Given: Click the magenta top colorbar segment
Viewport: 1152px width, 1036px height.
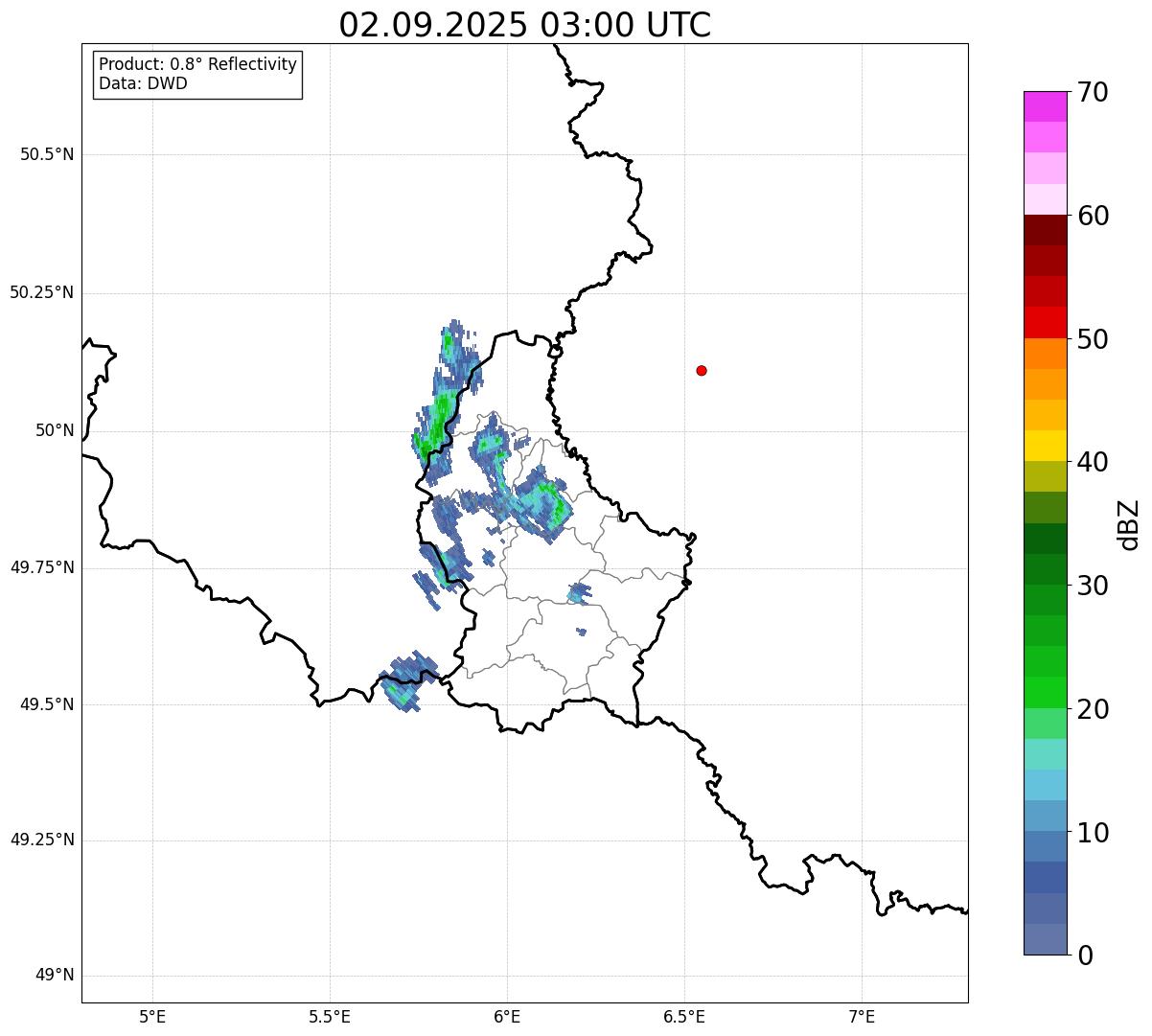Looking at the screenshot, I should coord(1045,106).
